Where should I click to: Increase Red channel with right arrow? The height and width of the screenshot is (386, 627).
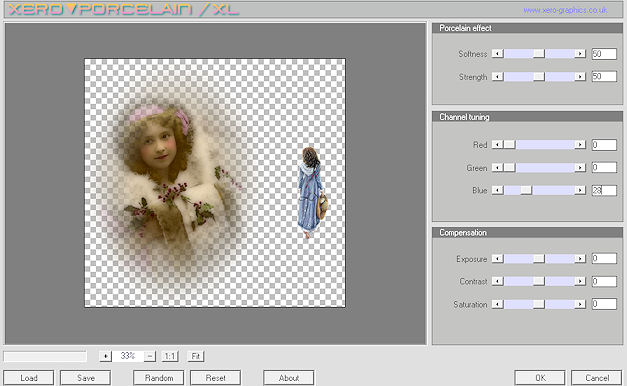click(580, 144)
